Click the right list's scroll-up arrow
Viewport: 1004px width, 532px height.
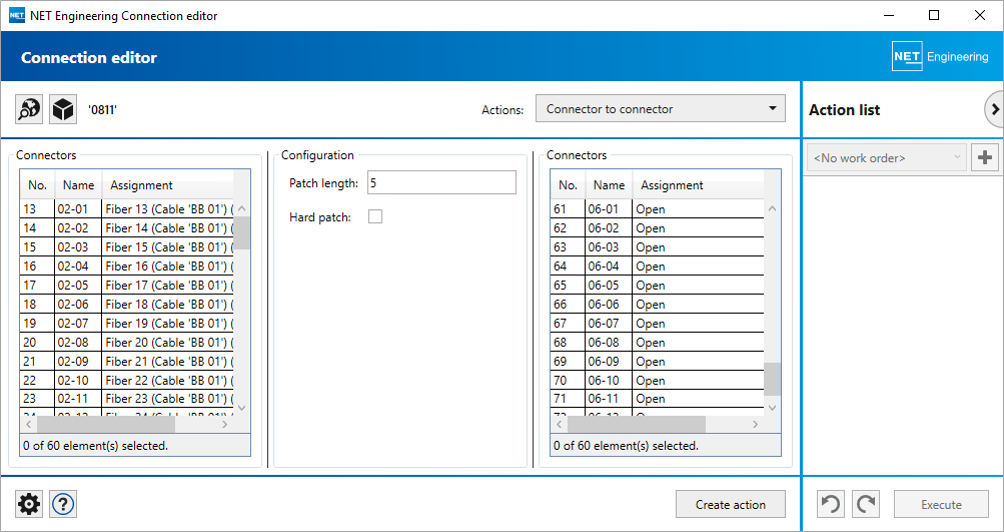(x=772, y=208)
